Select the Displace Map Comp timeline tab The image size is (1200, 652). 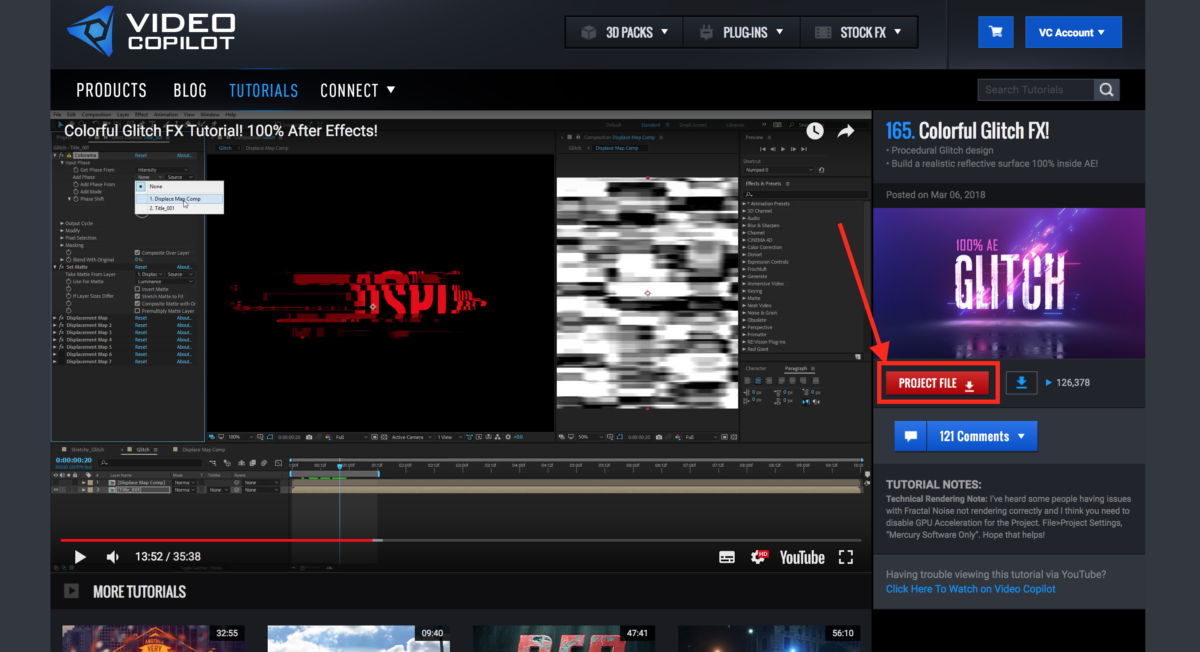(205, 450)
